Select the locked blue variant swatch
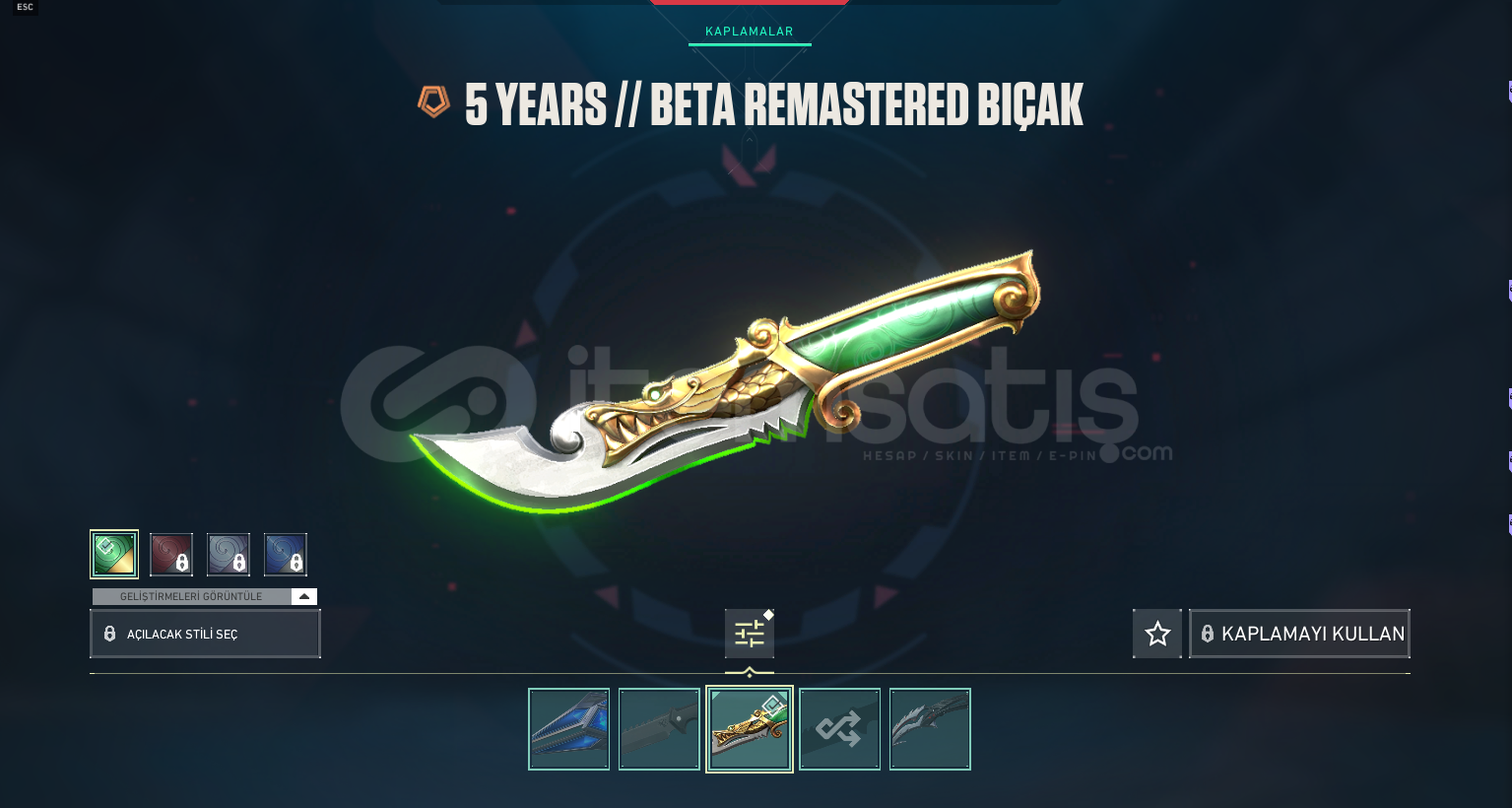Screen dimensions: 1512x808 click(286, 554)
